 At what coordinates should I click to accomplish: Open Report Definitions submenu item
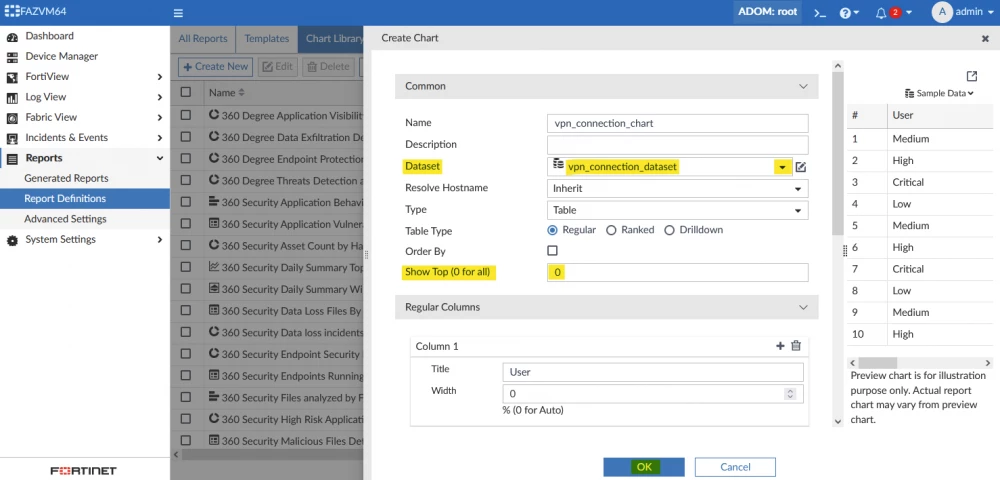click(85, 199)
